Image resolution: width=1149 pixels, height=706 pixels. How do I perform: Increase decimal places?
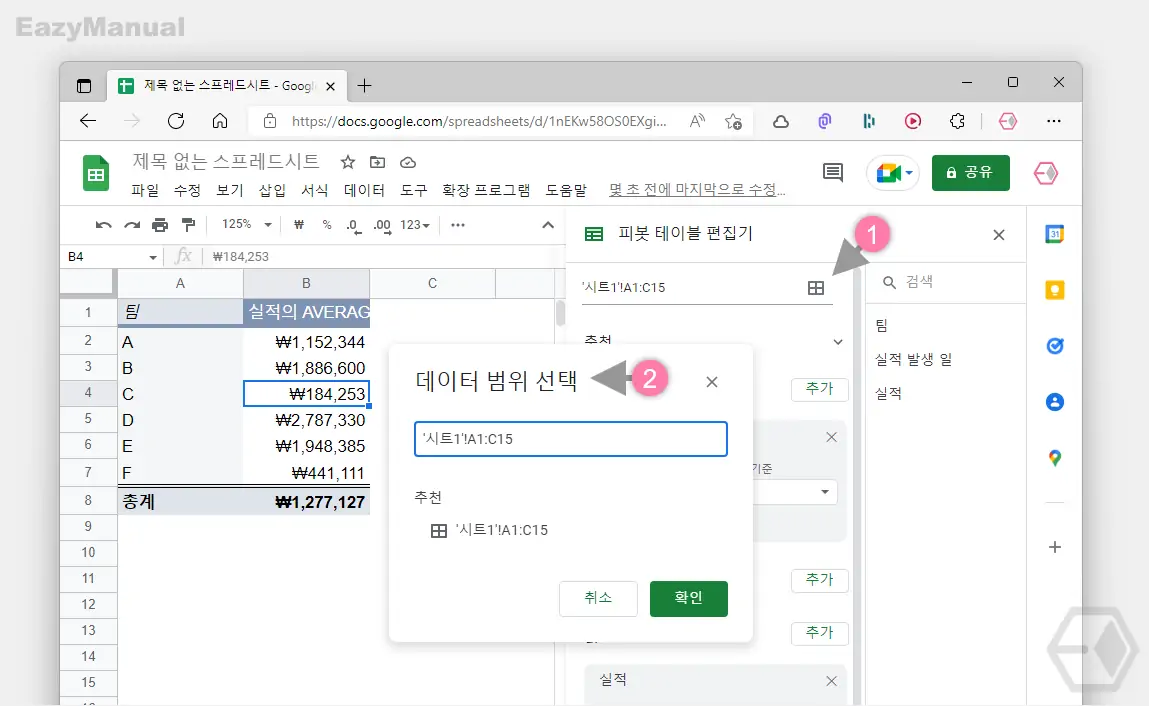tap(383, 226)
